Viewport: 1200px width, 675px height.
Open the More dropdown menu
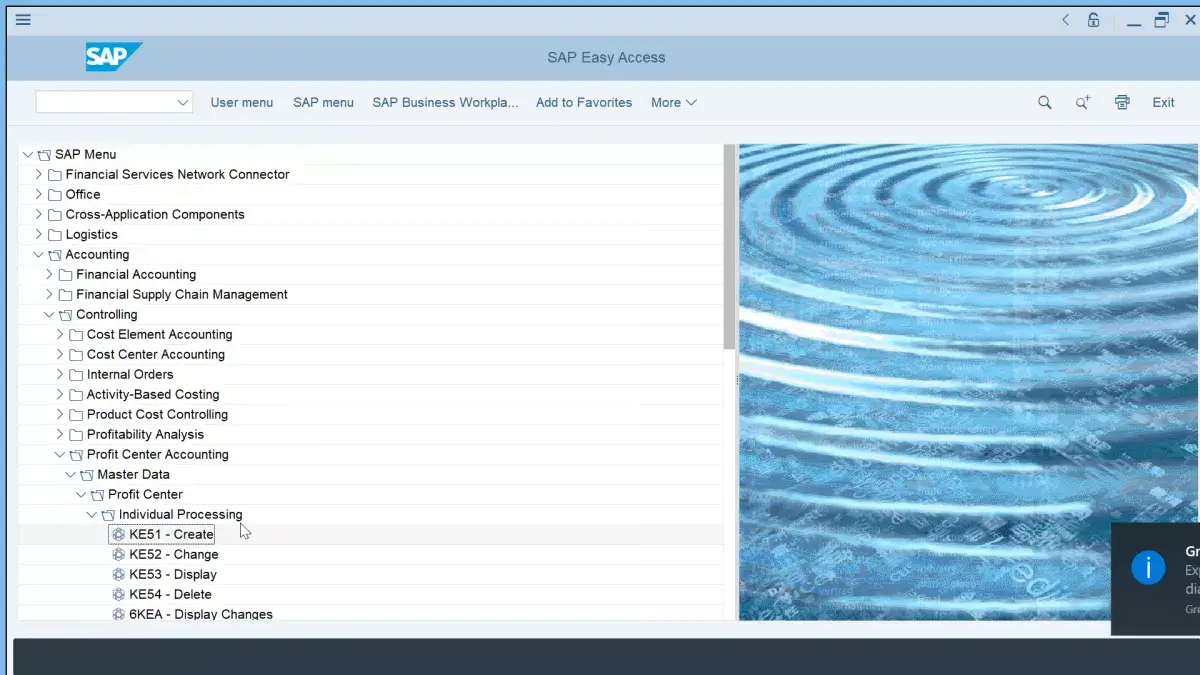coord(674,102)
